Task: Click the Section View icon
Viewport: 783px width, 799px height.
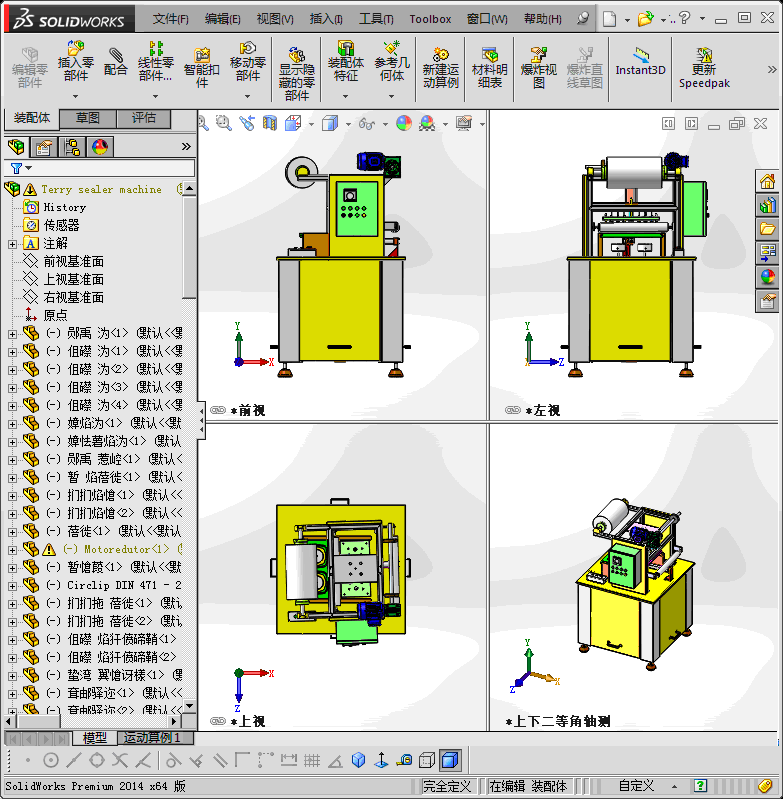Action: pyautogui.click(x=269, y=123)
